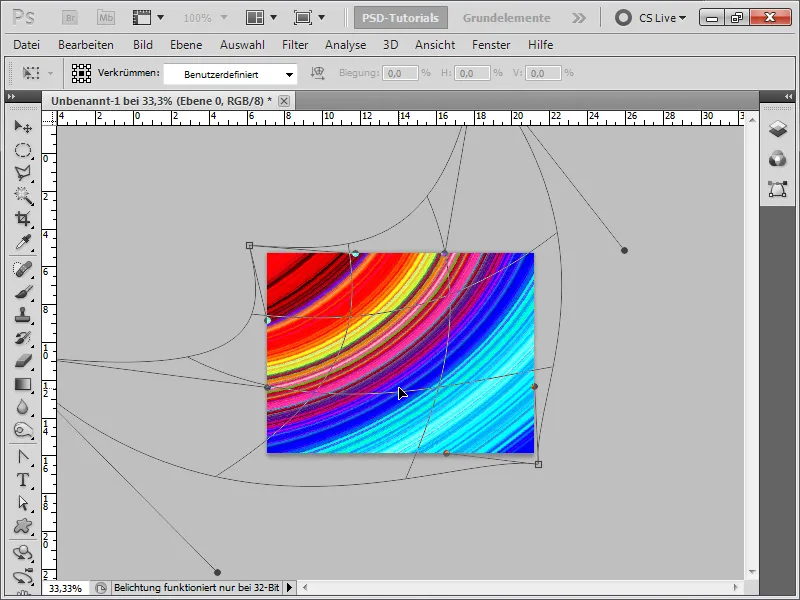Image resolution: width=800 pixels, height=600 pixels.
Task: Select the Blur tool
Action: coord(23,407)
